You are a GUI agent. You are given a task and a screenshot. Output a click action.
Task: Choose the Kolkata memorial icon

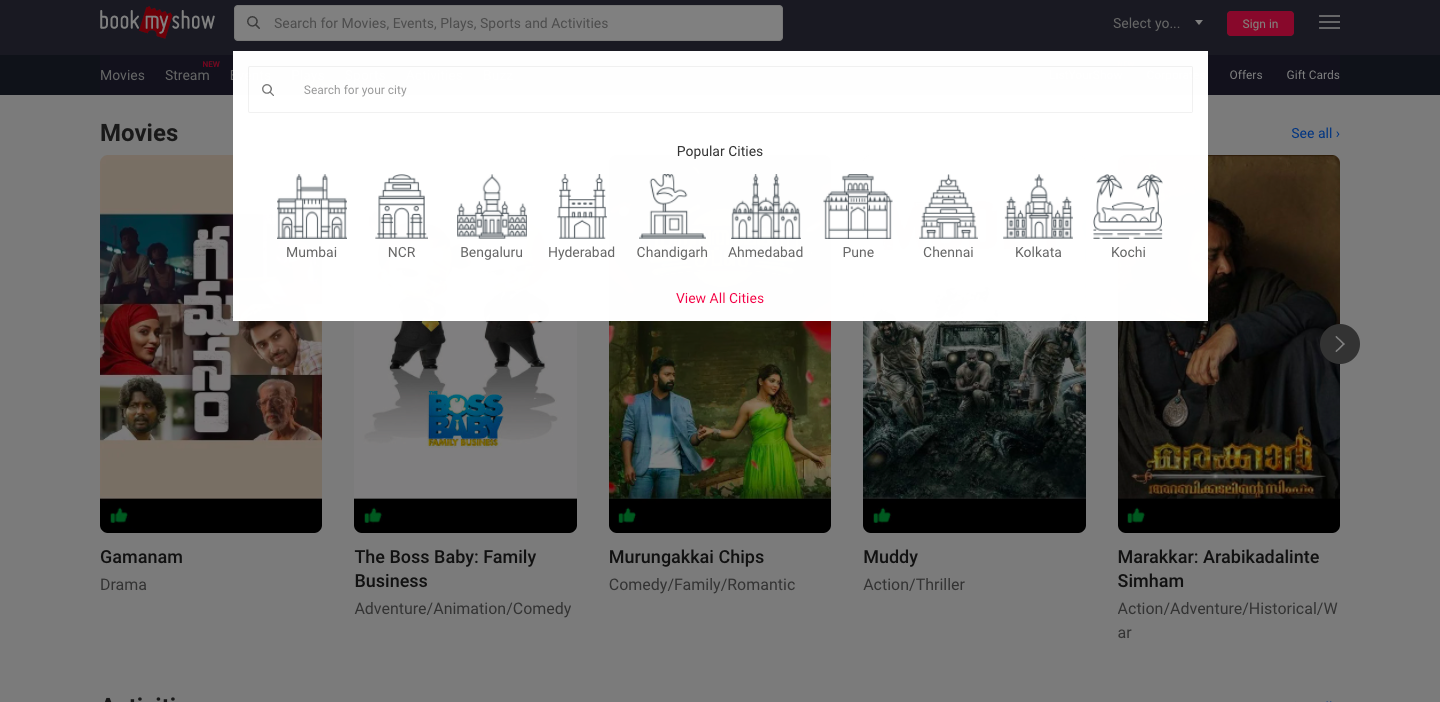tap(1038, 207)
